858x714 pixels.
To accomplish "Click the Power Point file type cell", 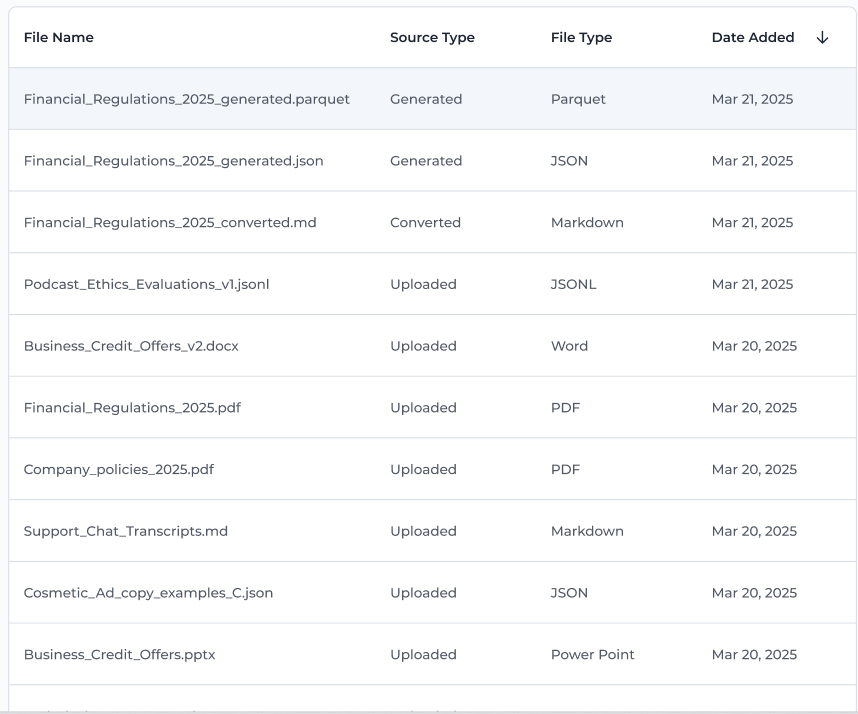I will (593, 654).
